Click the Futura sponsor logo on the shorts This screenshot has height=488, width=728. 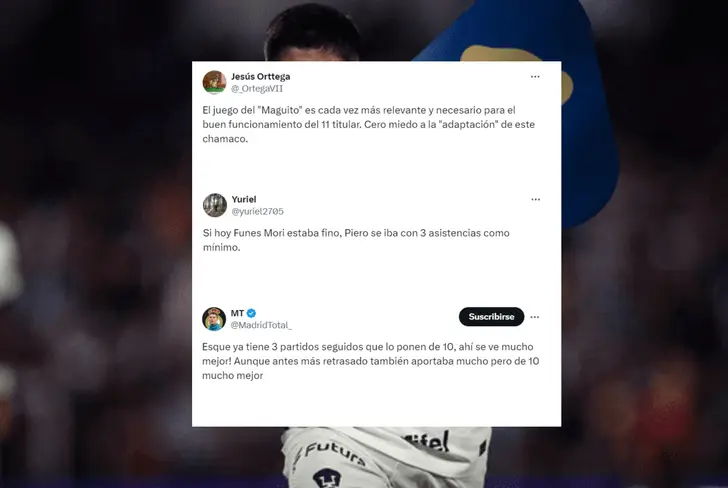coord(331,453)
